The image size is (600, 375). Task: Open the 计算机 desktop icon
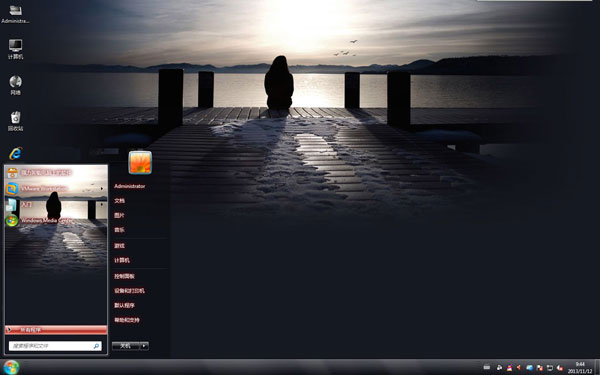pyautogui.click(x=15, y=49)
